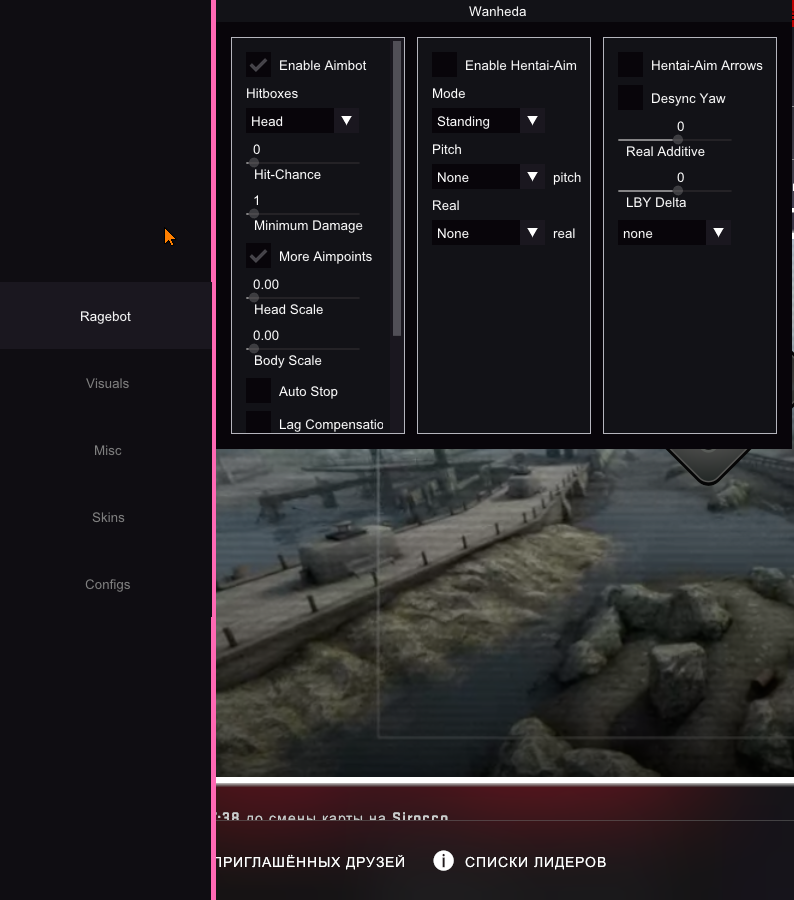
Task: Enable Hentai-Aim Arrows checkbox
Action: (x=631, y=65)
